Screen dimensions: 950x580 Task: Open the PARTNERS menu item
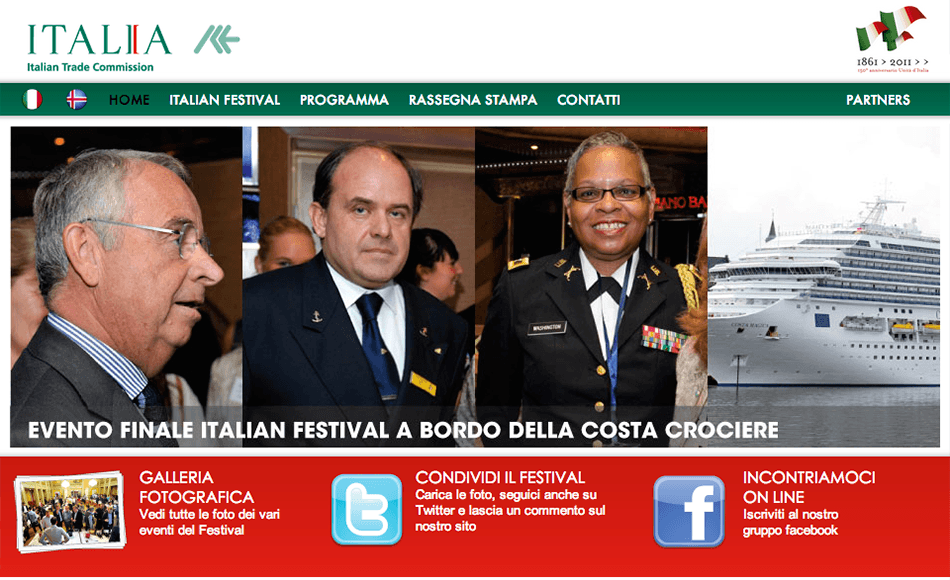[878, 100]
